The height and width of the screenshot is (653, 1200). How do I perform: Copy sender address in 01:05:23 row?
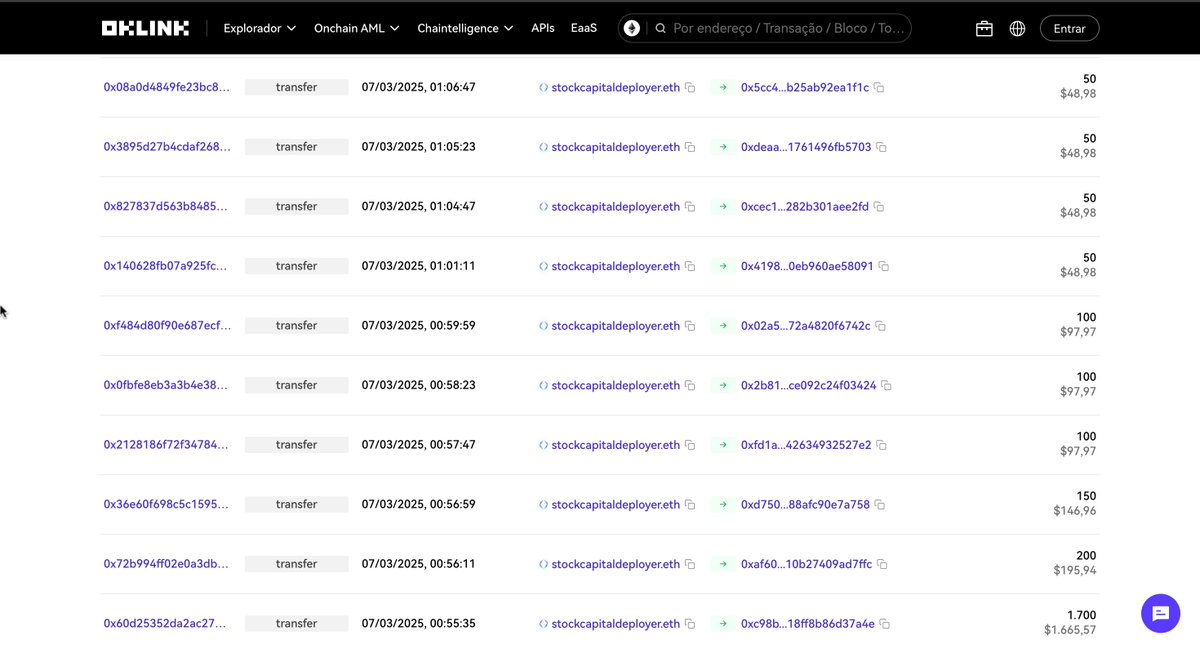[690, 147]
